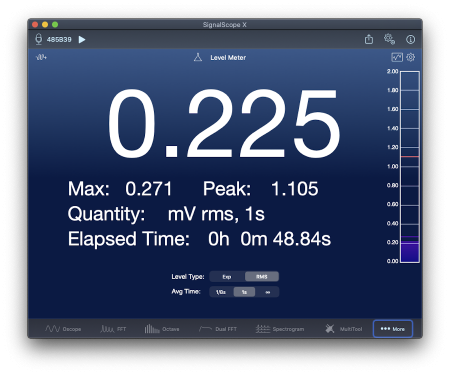Toggle the graph display icon near gear
The height and width of the screenshot is (375, 450).
click(397, 57)
